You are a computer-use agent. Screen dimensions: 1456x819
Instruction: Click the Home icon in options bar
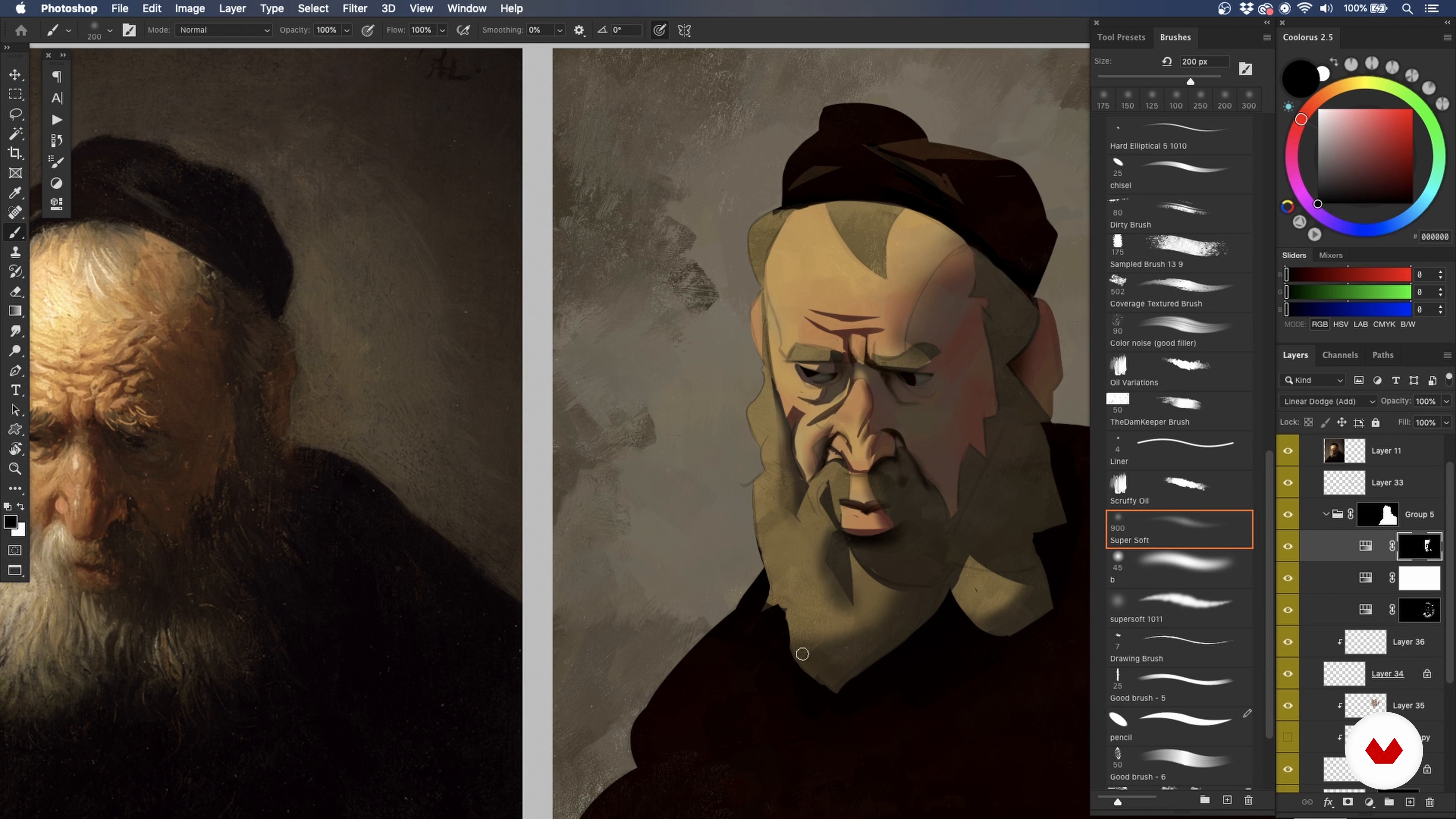pyautogui.click(x=21, y=30)
